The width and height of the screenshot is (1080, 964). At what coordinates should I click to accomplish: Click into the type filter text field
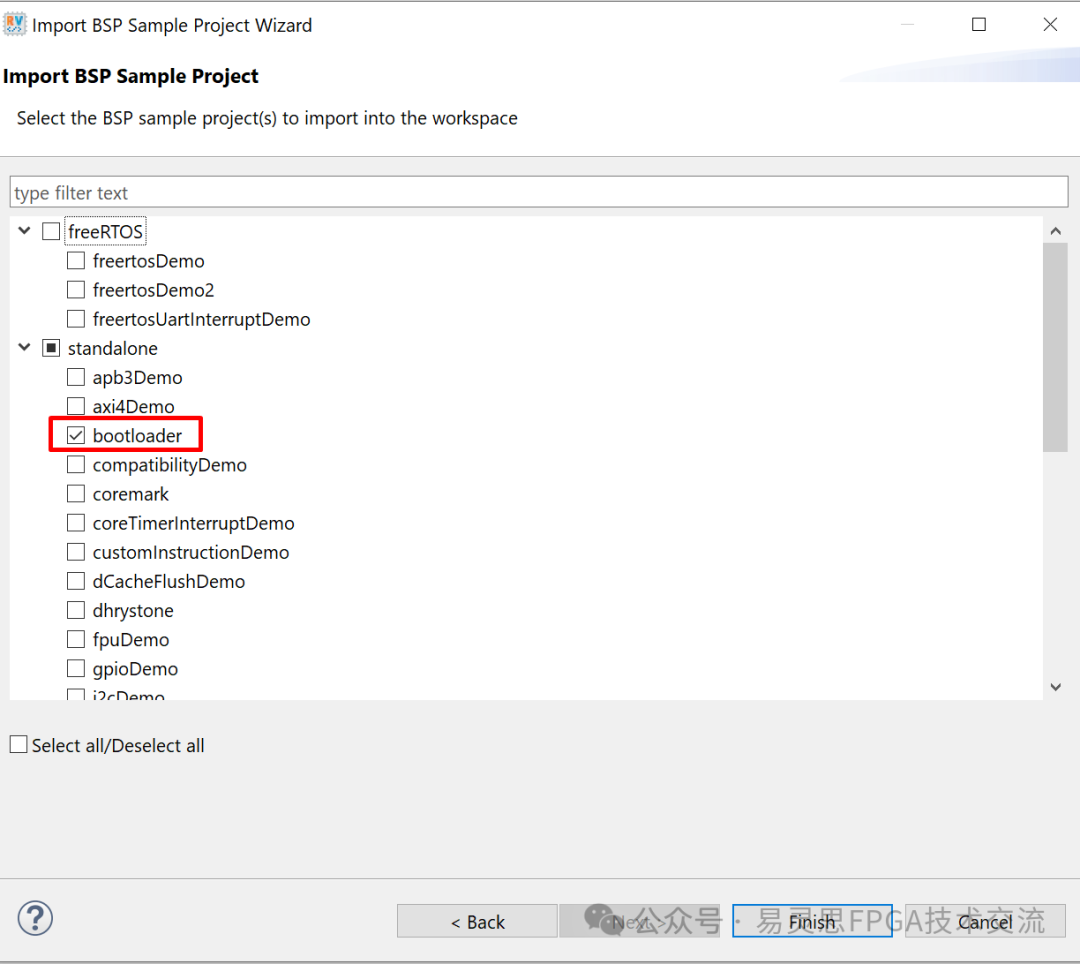pyautogui.click(x=539, y=193)
